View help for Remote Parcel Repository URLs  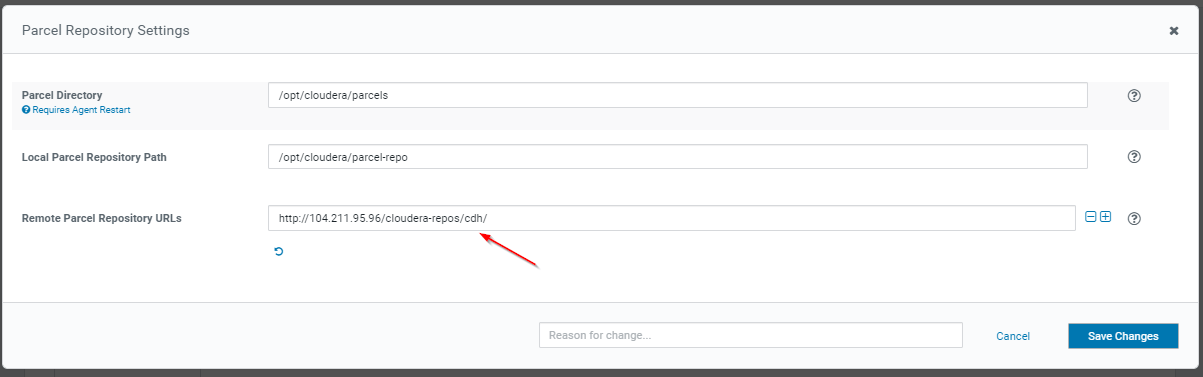(x=1134, y=218)
